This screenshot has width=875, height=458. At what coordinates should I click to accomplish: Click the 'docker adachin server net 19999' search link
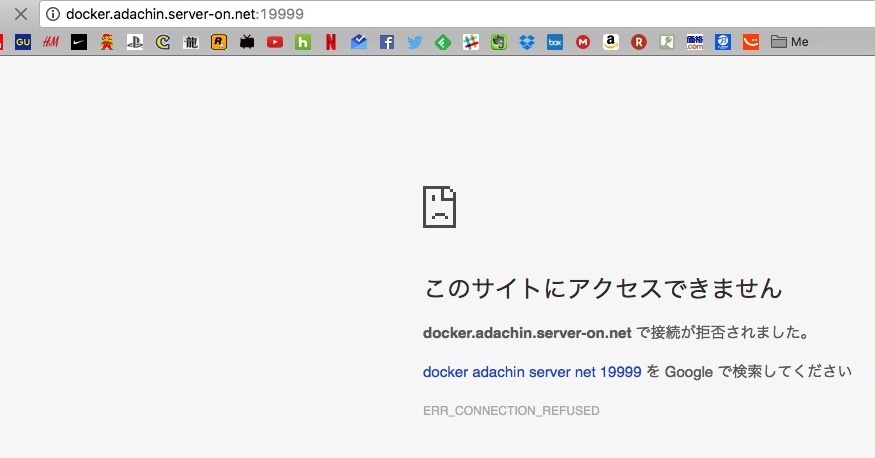(x=532, y=371)
